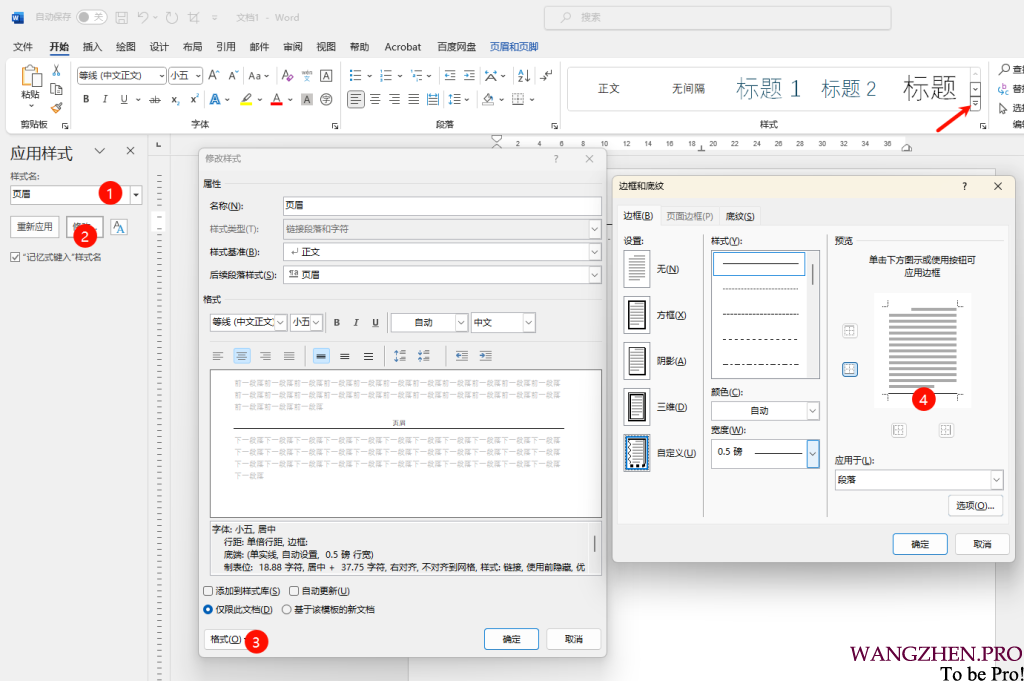
Task: Switch to the 页面边框 tab
Action: click(690, 216)
